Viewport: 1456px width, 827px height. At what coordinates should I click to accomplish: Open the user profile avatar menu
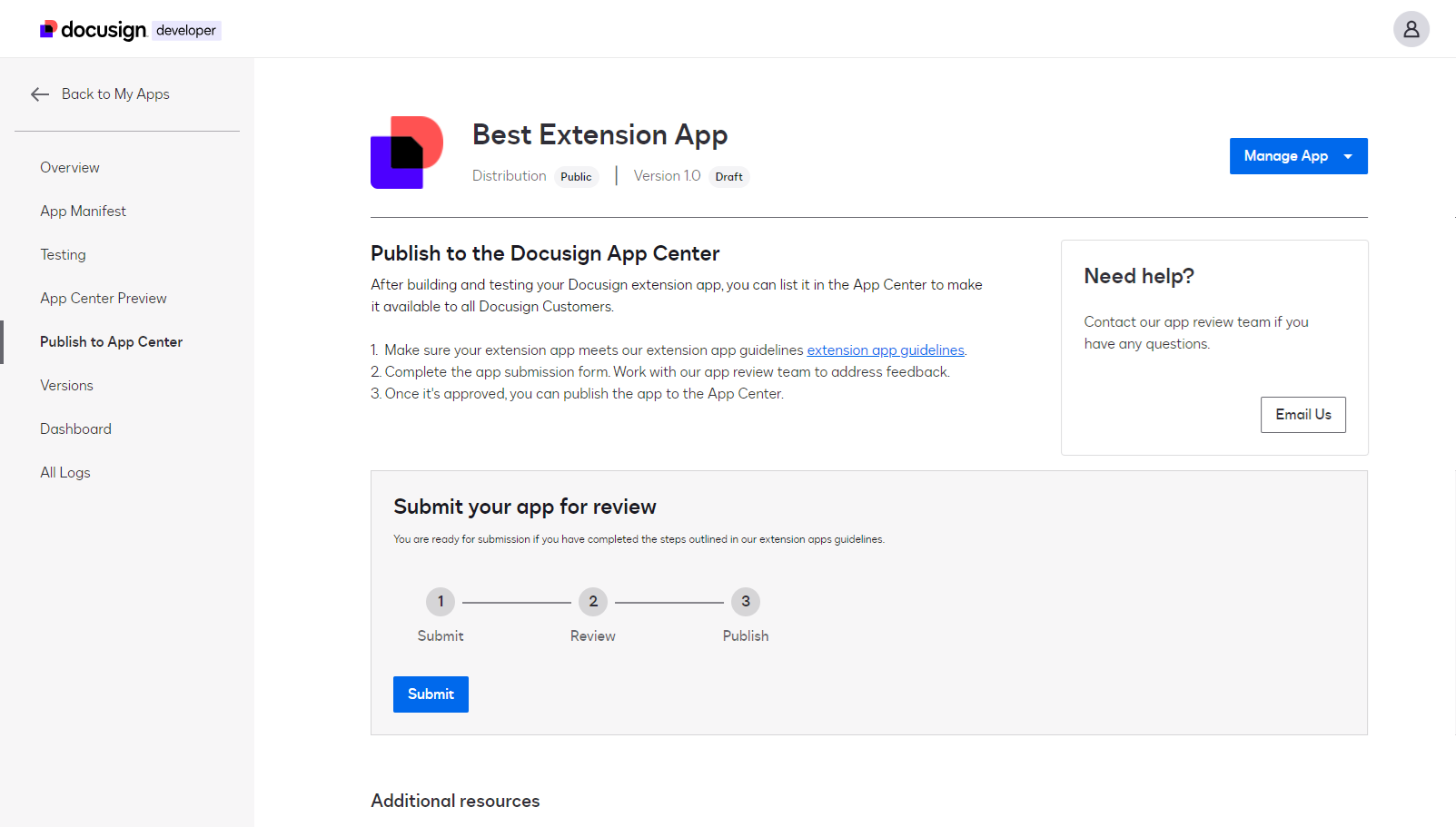1411,29
